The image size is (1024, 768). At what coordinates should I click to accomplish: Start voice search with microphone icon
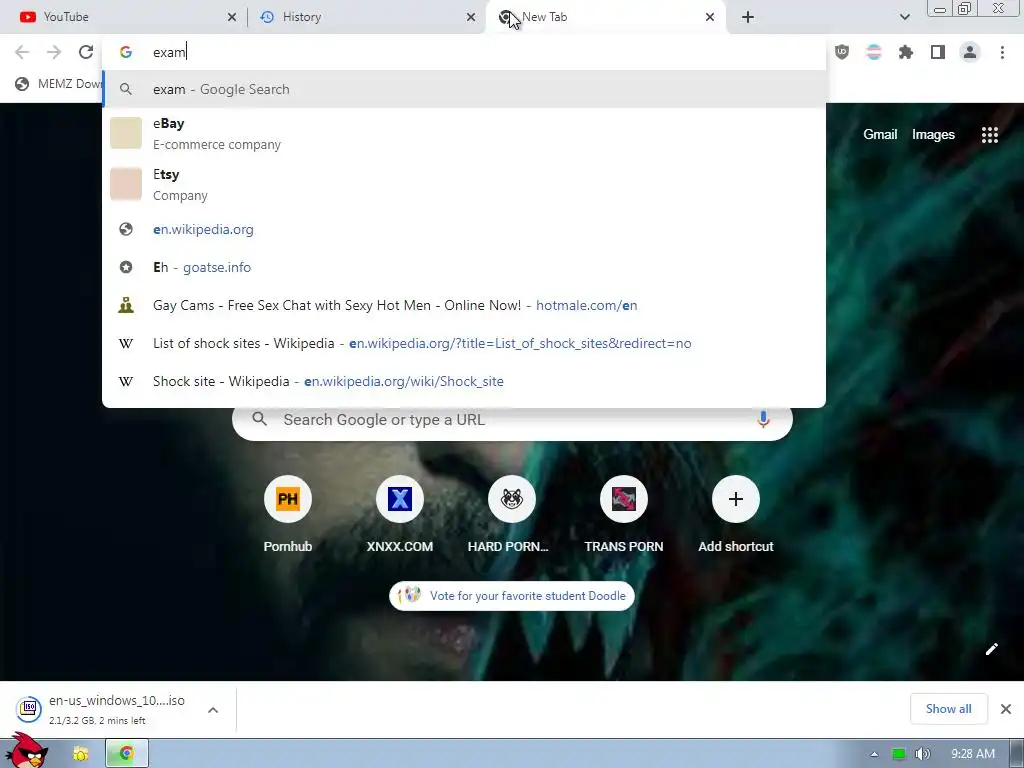point(763,419)
